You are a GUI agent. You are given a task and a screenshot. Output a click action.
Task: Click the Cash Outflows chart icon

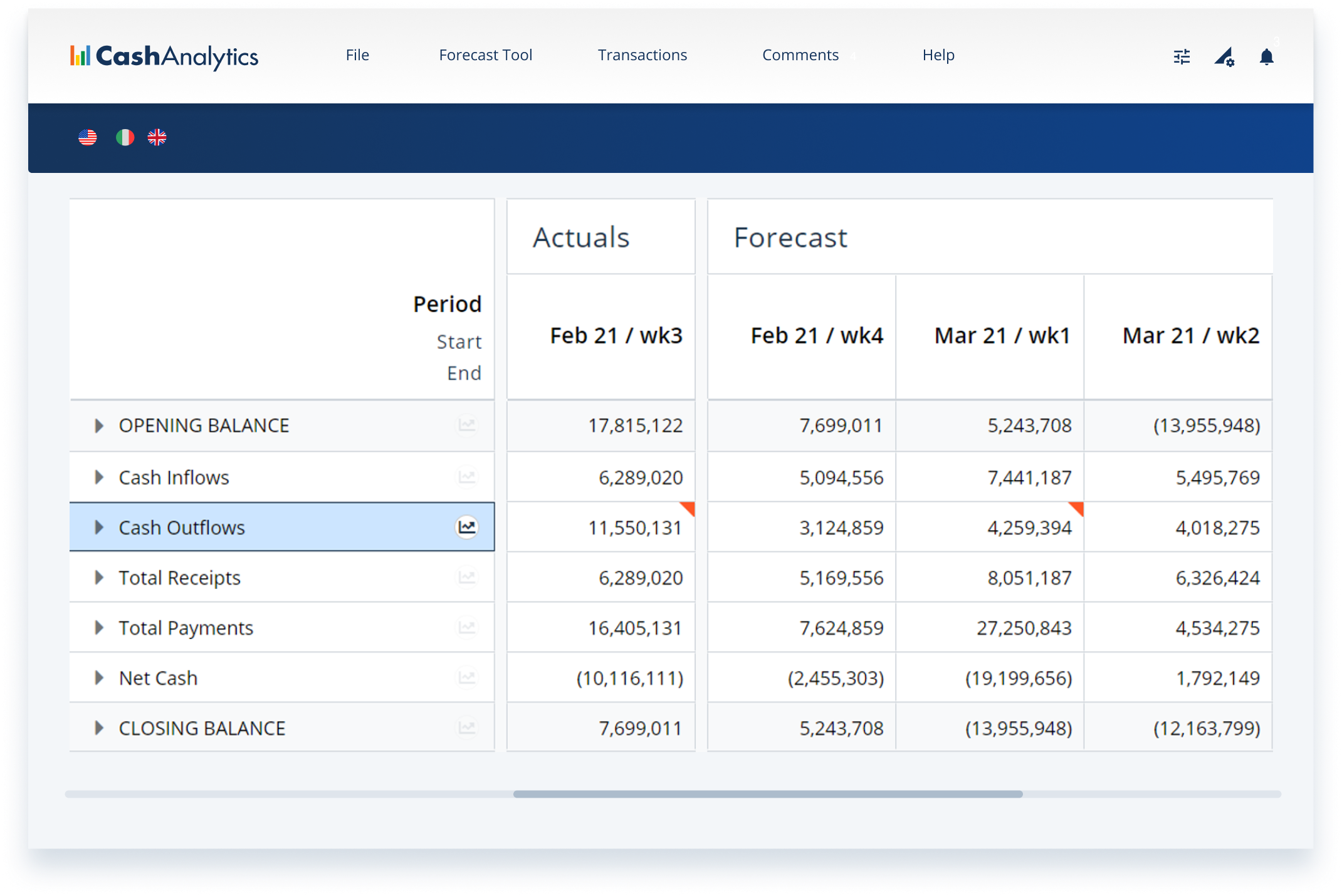tap(466, 527)
